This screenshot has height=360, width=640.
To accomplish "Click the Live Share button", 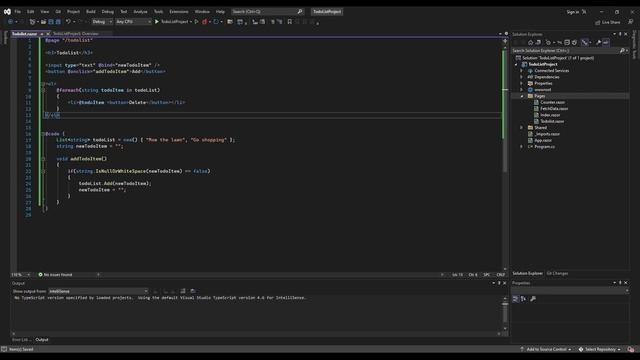I will (608, 22).
